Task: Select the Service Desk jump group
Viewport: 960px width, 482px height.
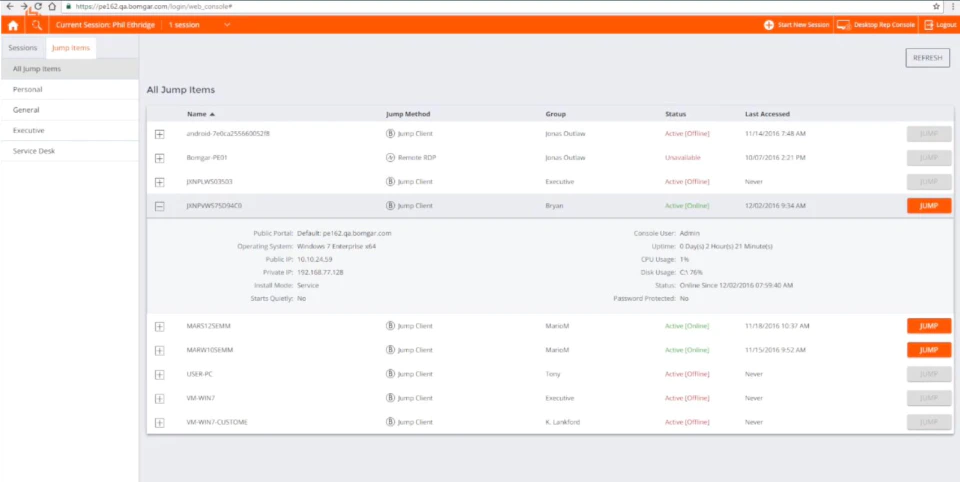Action: click(x=69, y=151)
